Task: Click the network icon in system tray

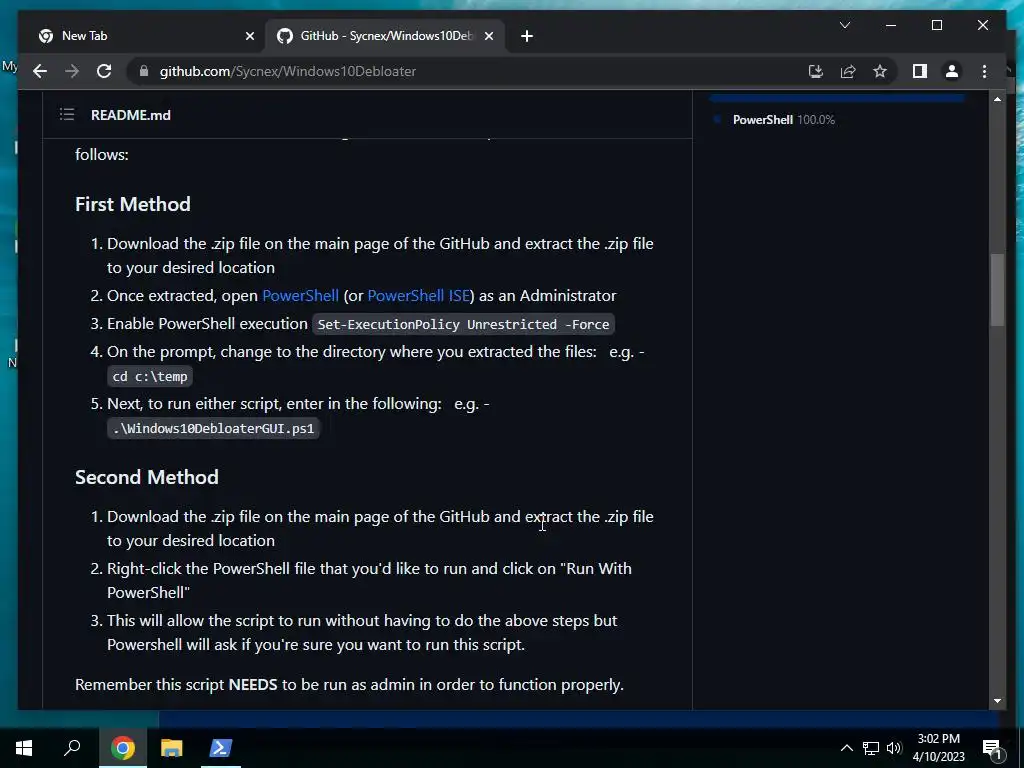Action: click(871, 748)
